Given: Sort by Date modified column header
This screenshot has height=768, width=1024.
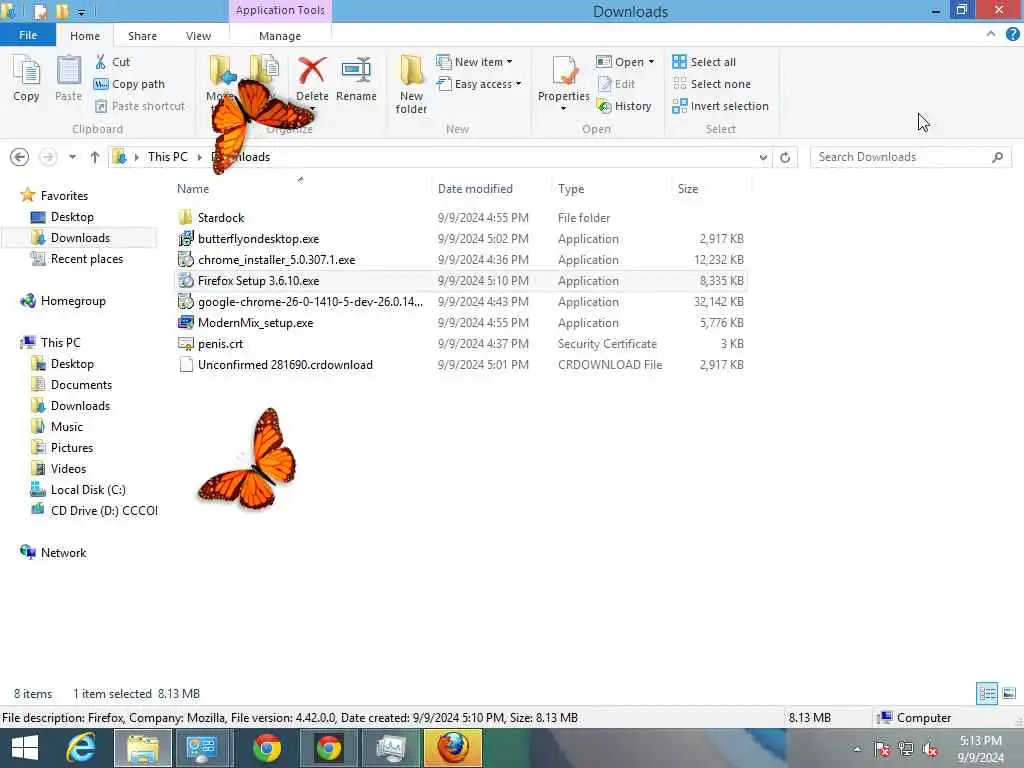Looking at the screenshot, I should tap(491, 189).
